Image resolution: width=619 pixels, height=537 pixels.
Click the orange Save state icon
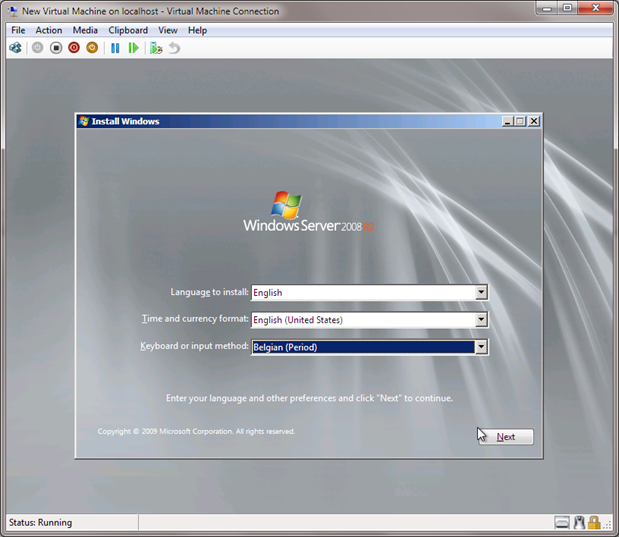[92, 48]
